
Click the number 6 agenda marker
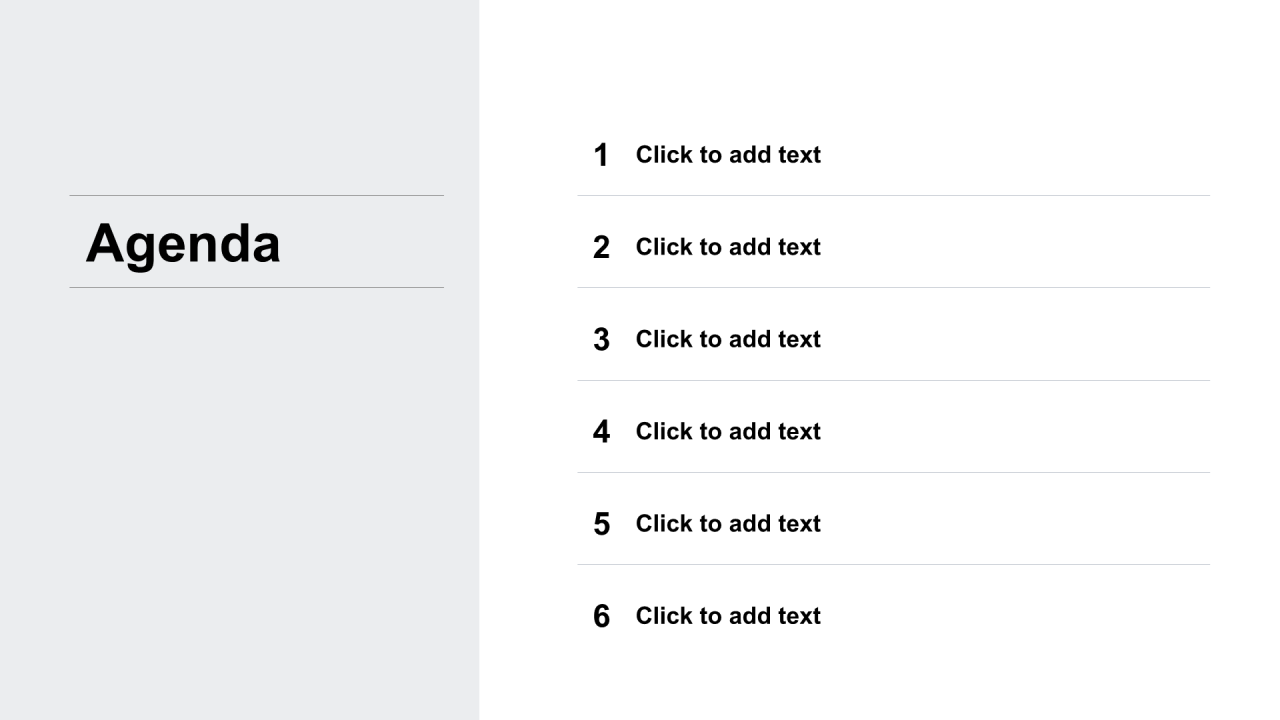[x=601, y=616]
